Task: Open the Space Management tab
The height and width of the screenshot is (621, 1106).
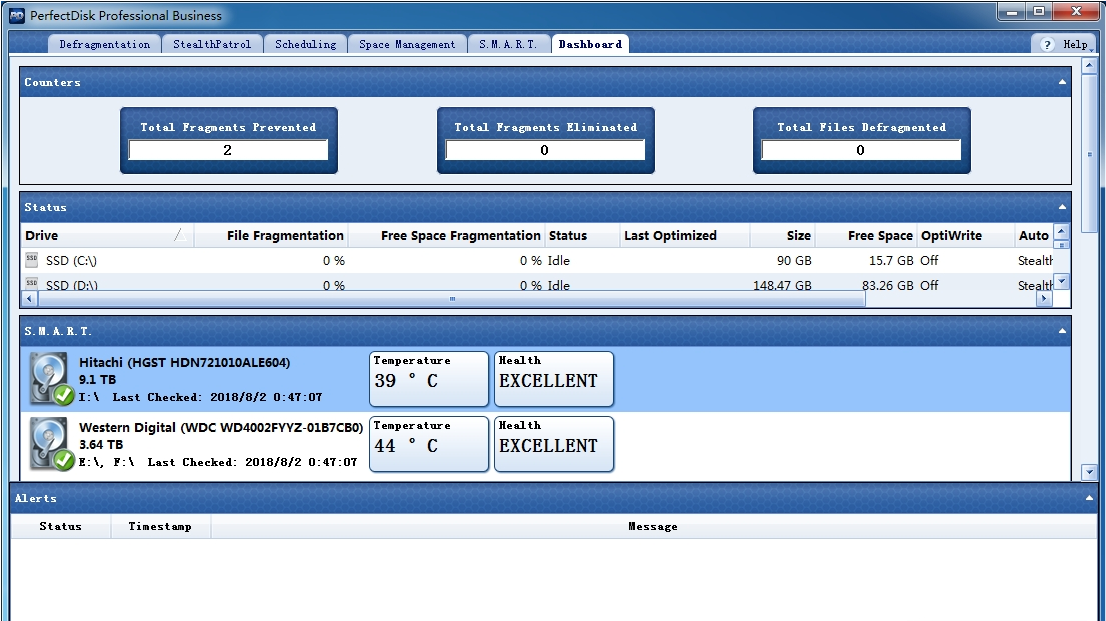Action: tap(407, 44)
